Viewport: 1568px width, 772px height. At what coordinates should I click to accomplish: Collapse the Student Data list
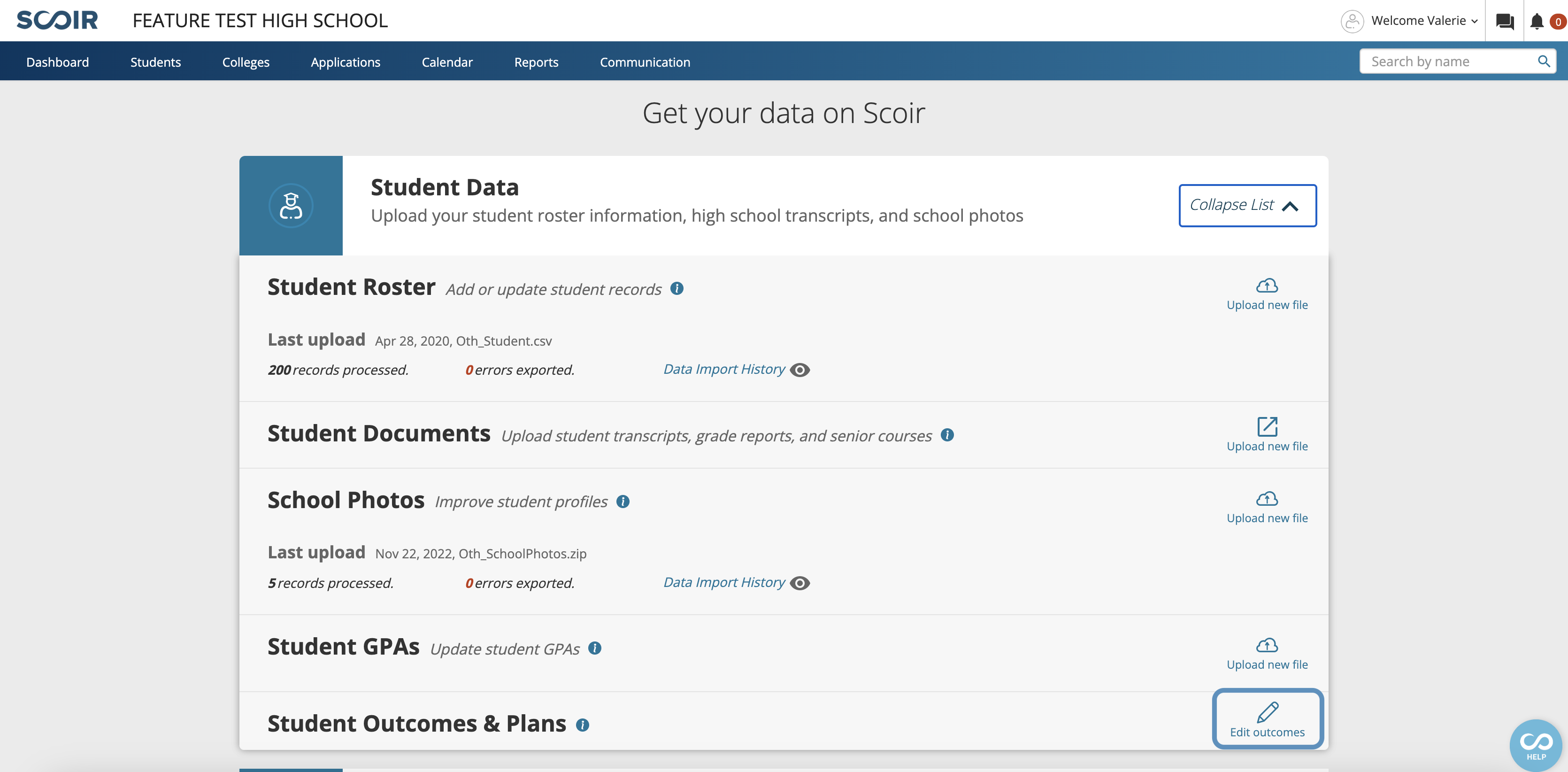[1247, 205]
